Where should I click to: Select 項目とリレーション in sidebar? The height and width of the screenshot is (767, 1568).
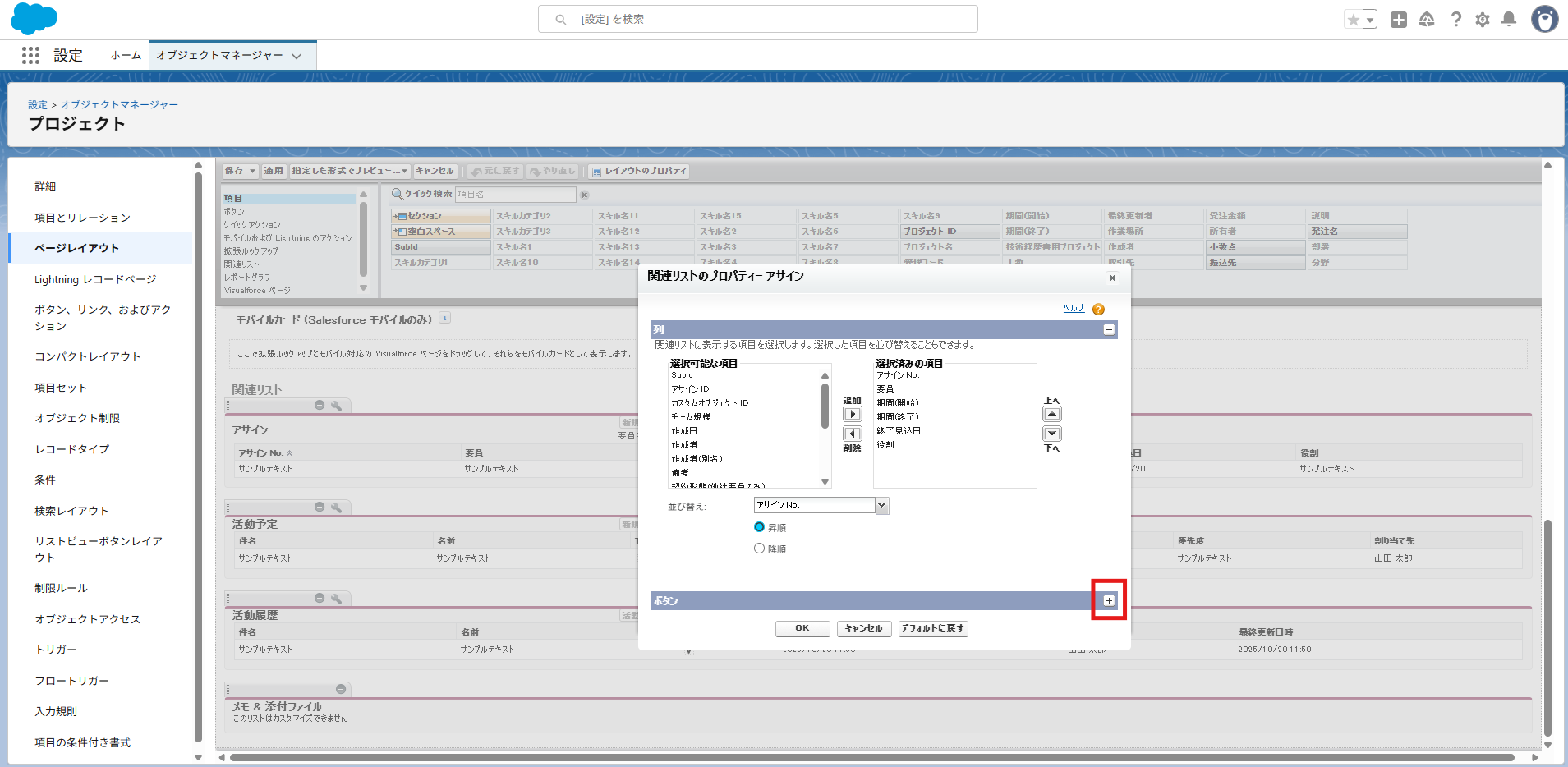[x=82, y=218]
